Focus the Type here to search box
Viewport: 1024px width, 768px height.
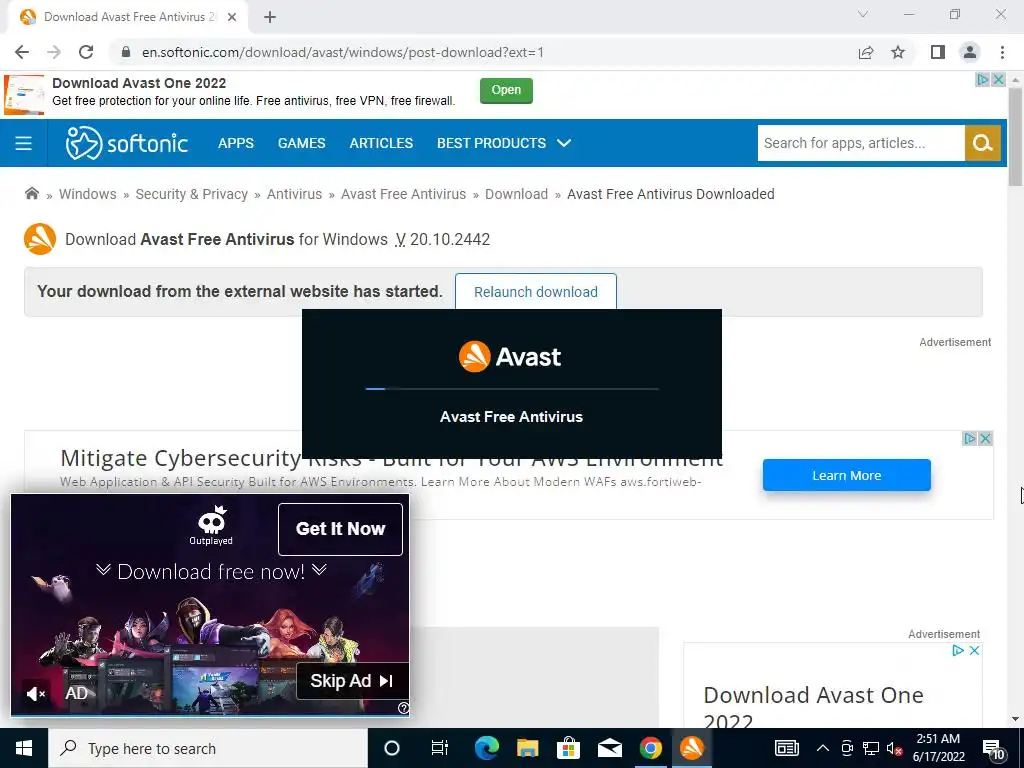coord(208,748)
